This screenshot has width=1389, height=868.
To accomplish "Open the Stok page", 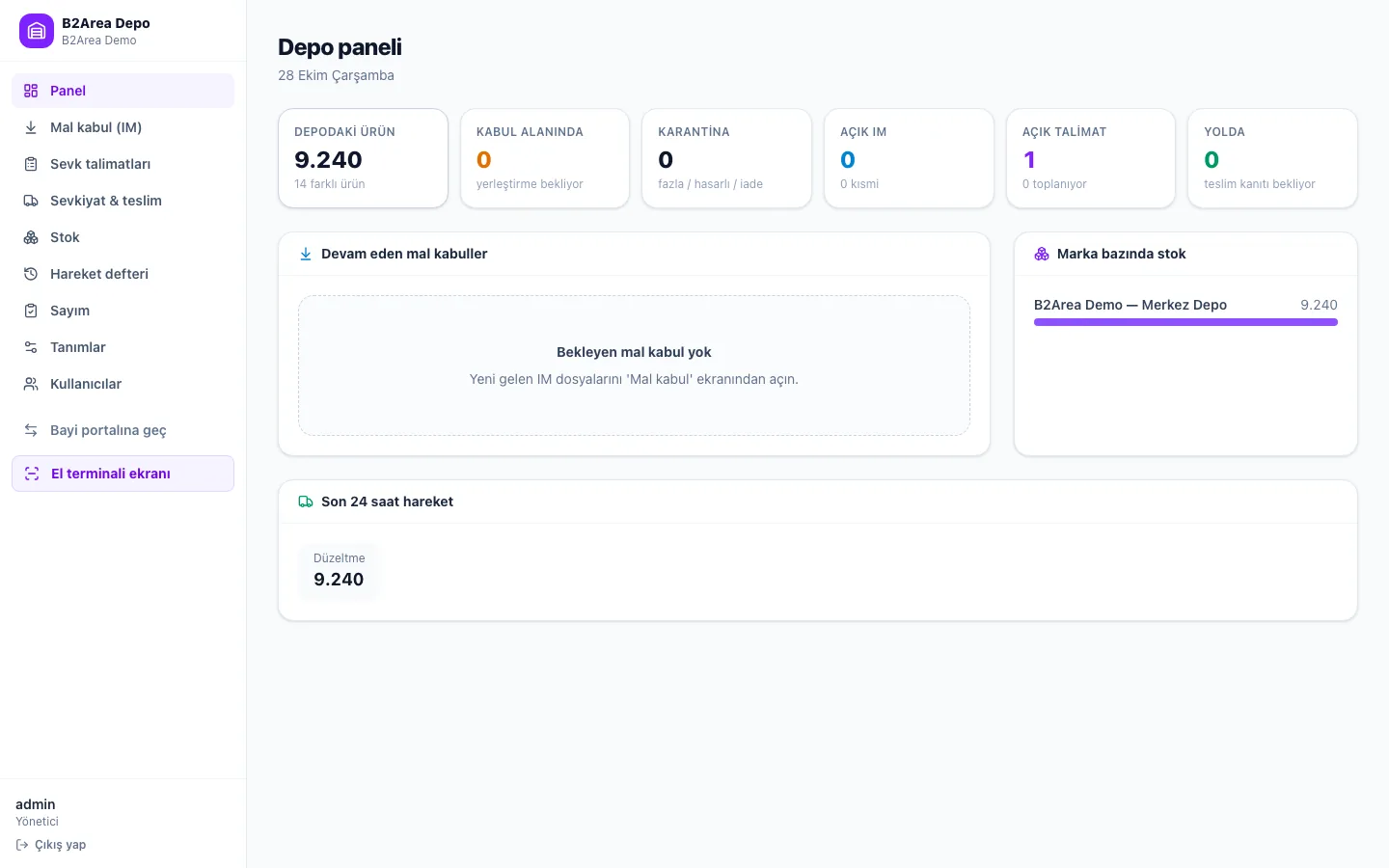I will tap(123, 237).
